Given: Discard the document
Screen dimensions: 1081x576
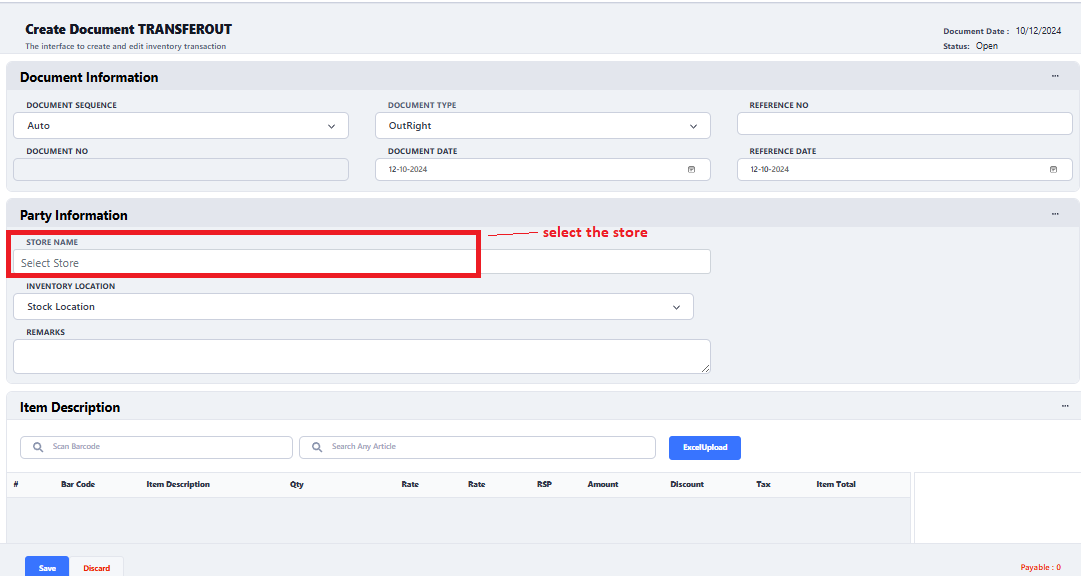Looking at the screenshot, I should pyautogui.click(x=97, y=568).
